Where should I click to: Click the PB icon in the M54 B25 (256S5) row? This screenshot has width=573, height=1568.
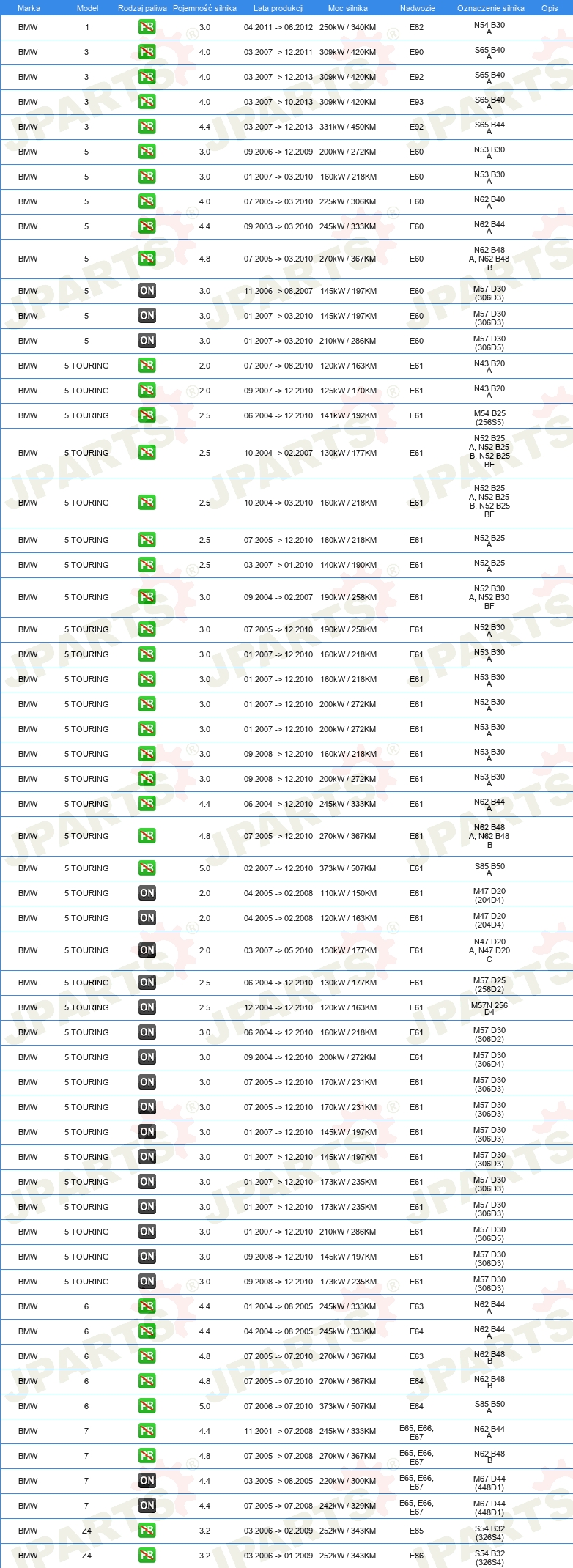click(147, 415)
